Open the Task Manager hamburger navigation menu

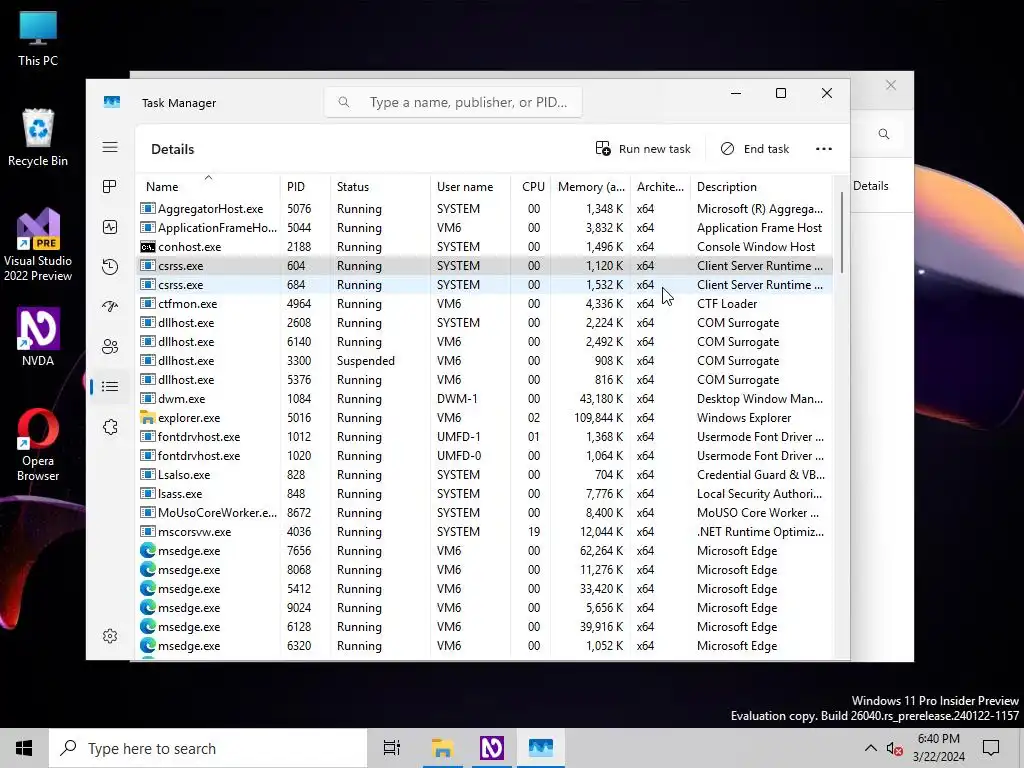tap(110, 147)
